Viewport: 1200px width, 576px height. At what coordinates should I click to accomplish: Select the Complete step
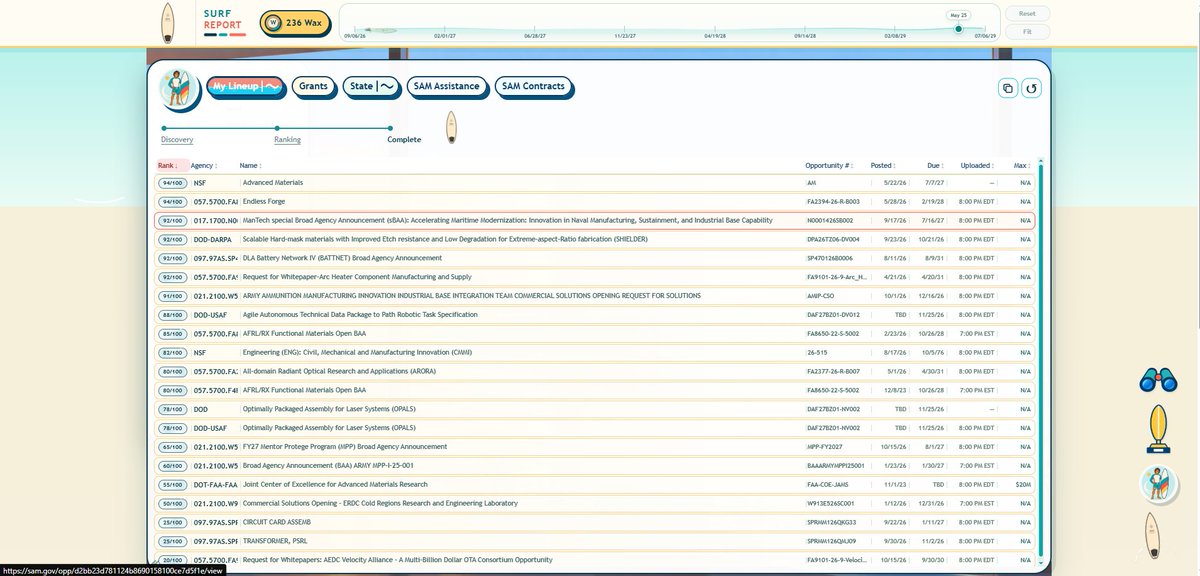404,140
